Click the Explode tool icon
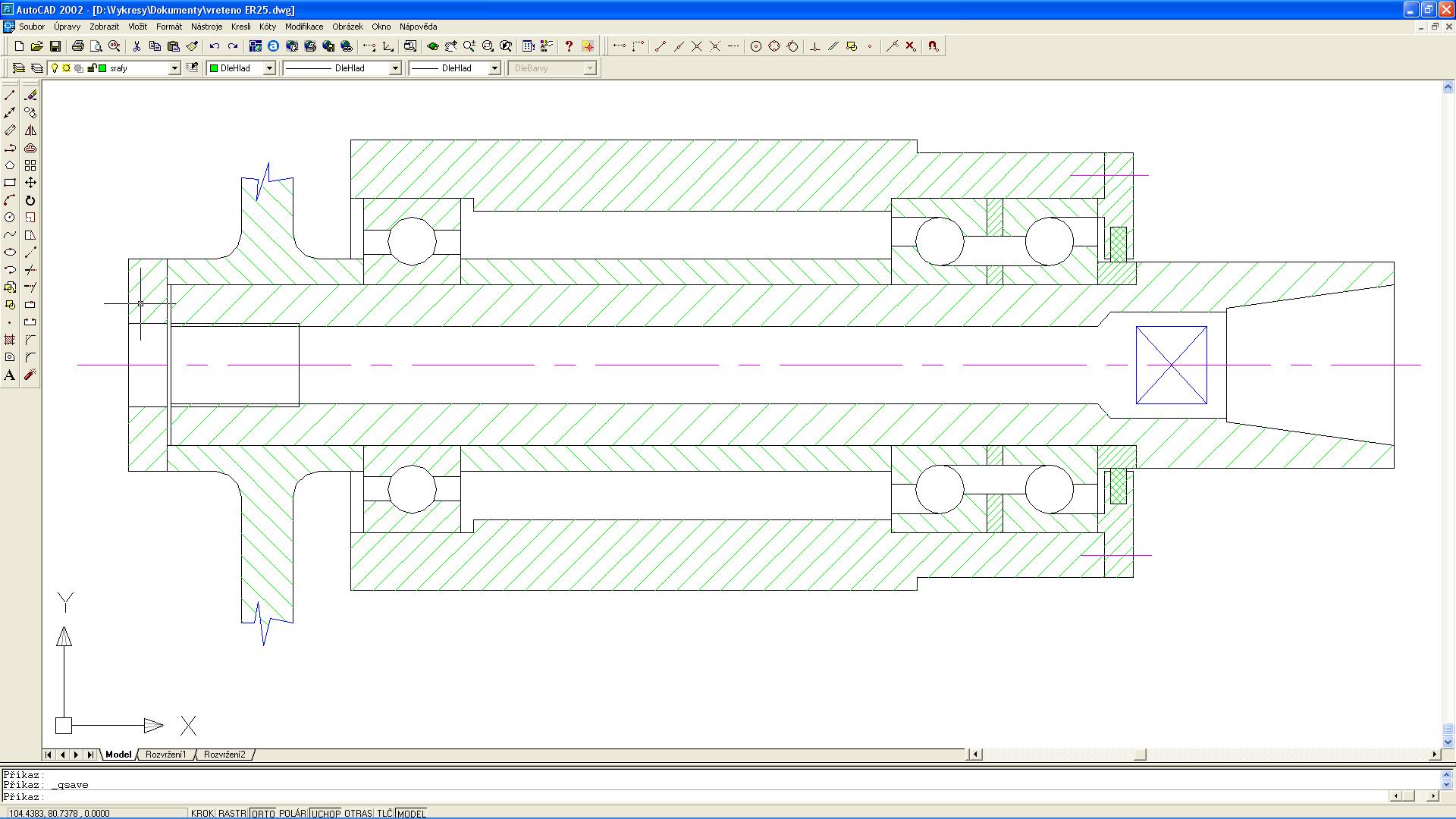This screenshot has height=819, width=1456. tap(30, 375)
